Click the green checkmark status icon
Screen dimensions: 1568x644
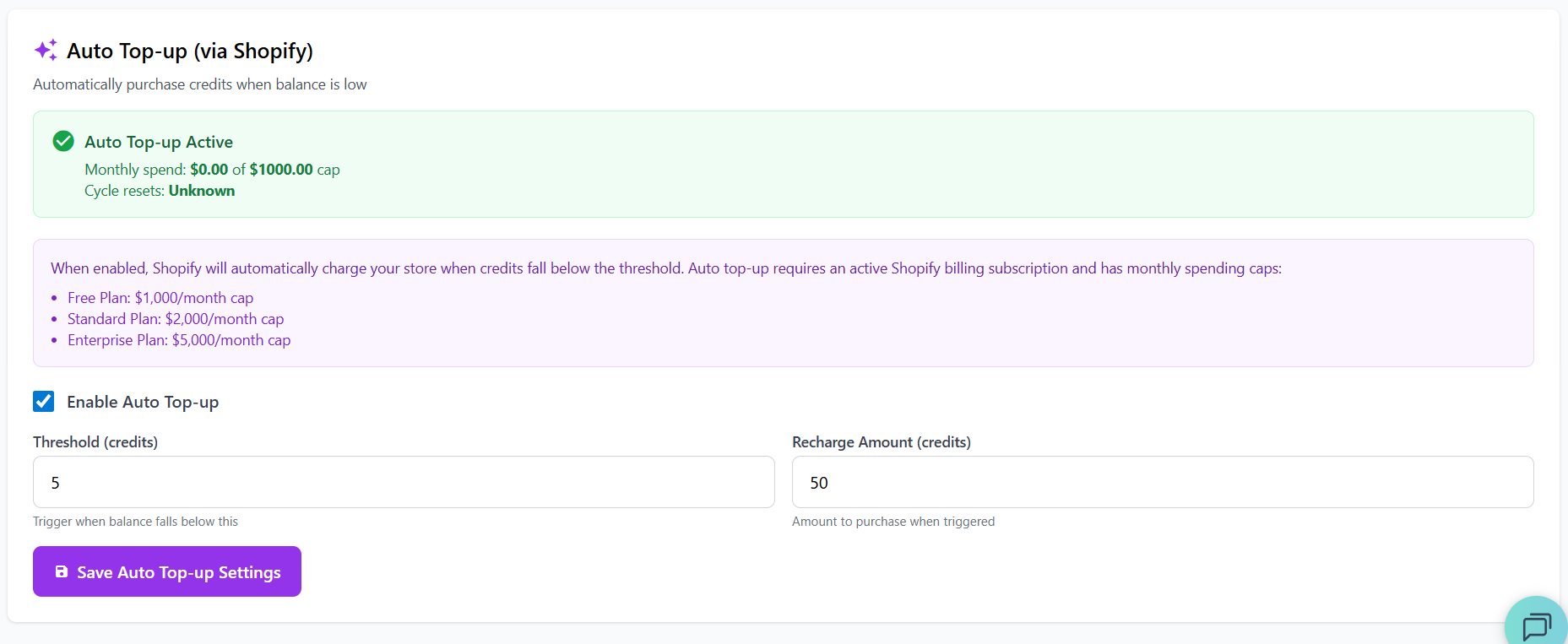click(x=63, y=141)
